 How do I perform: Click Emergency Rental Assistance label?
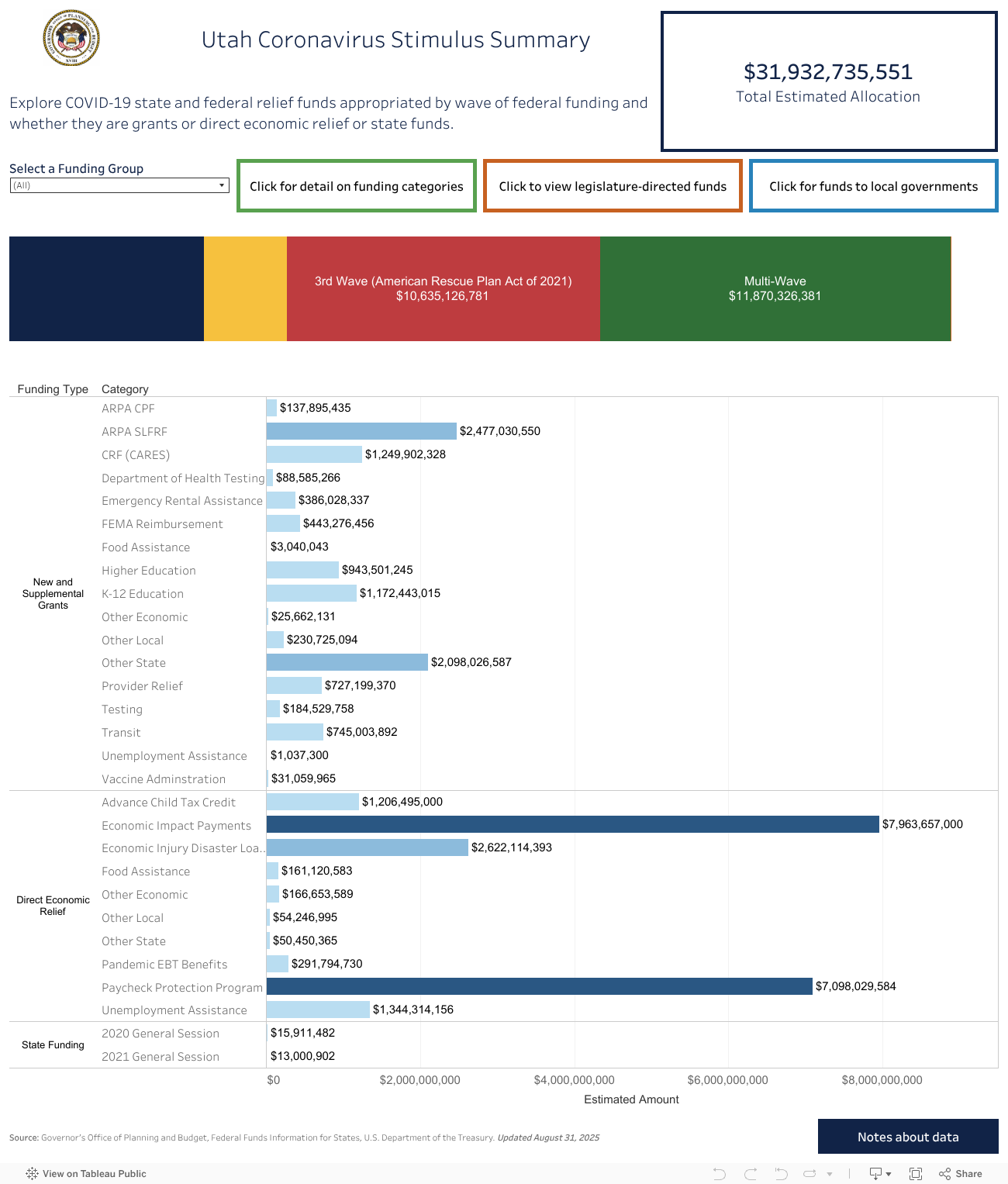point(182,501)
